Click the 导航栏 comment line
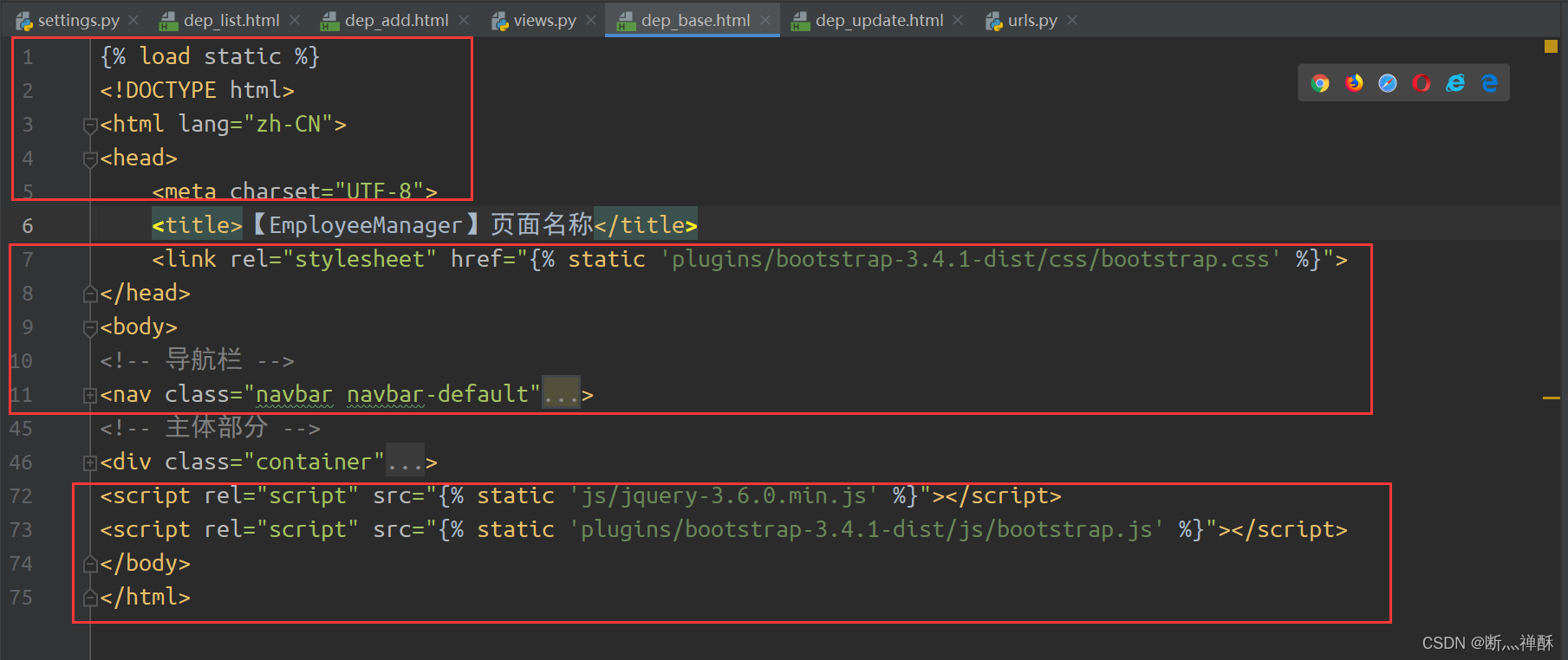This screenshot has height=660, width=1568. [197, 360]
